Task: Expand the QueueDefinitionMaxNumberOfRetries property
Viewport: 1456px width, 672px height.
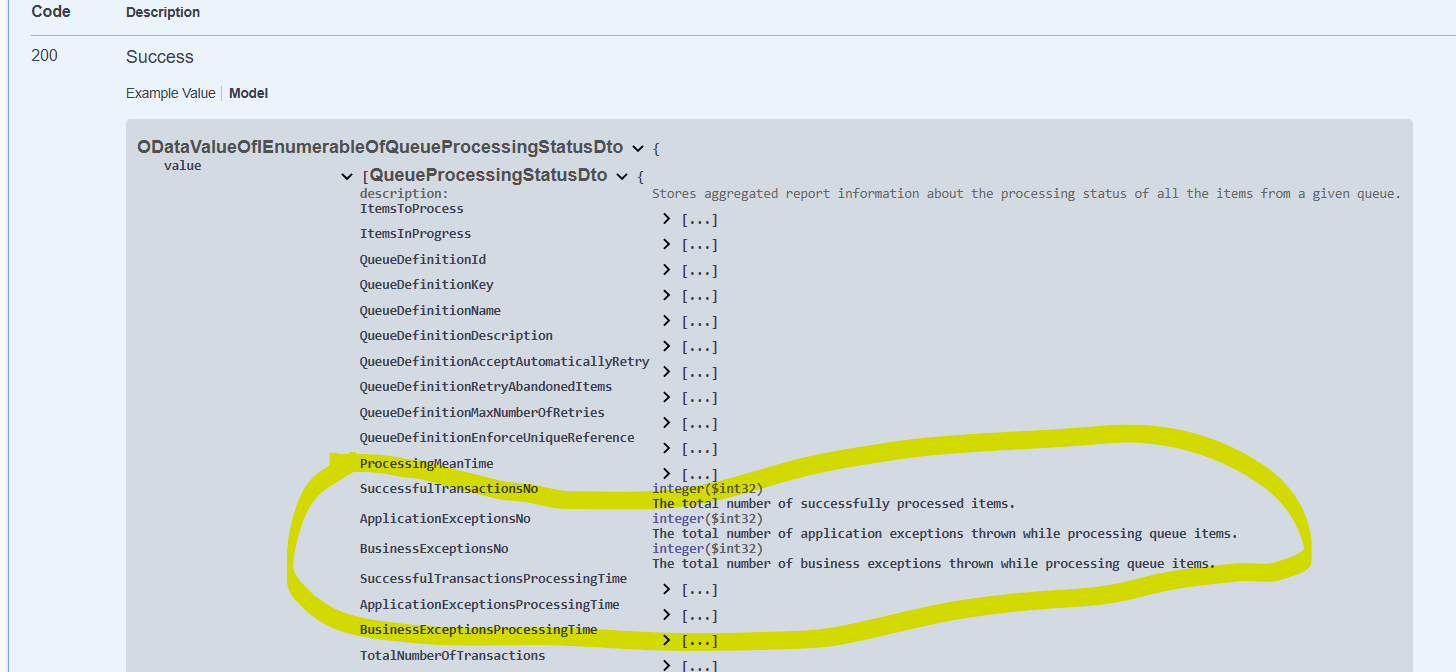Action: coord(665,422)
